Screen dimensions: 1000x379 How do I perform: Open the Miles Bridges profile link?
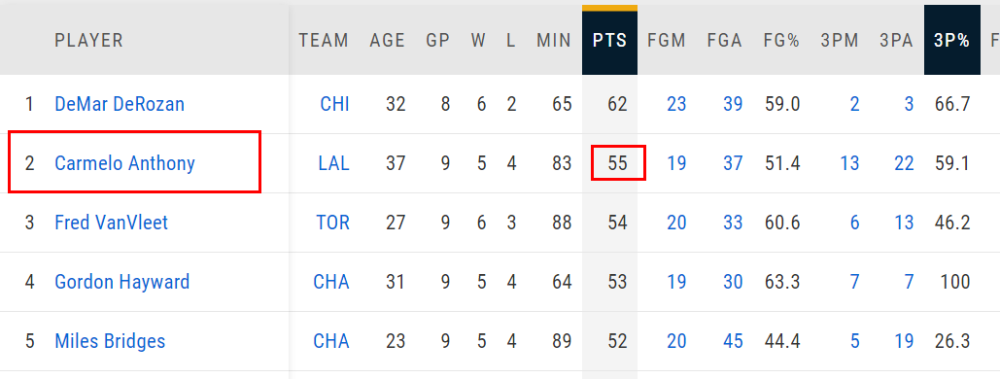coord(110,341)
